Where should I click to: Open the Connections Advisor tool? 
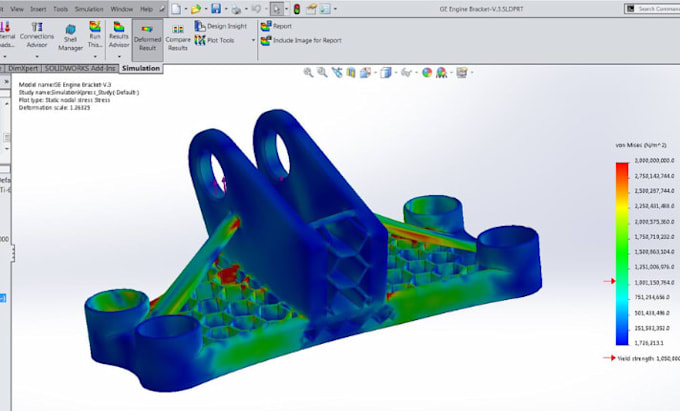[x=37, y=36]
